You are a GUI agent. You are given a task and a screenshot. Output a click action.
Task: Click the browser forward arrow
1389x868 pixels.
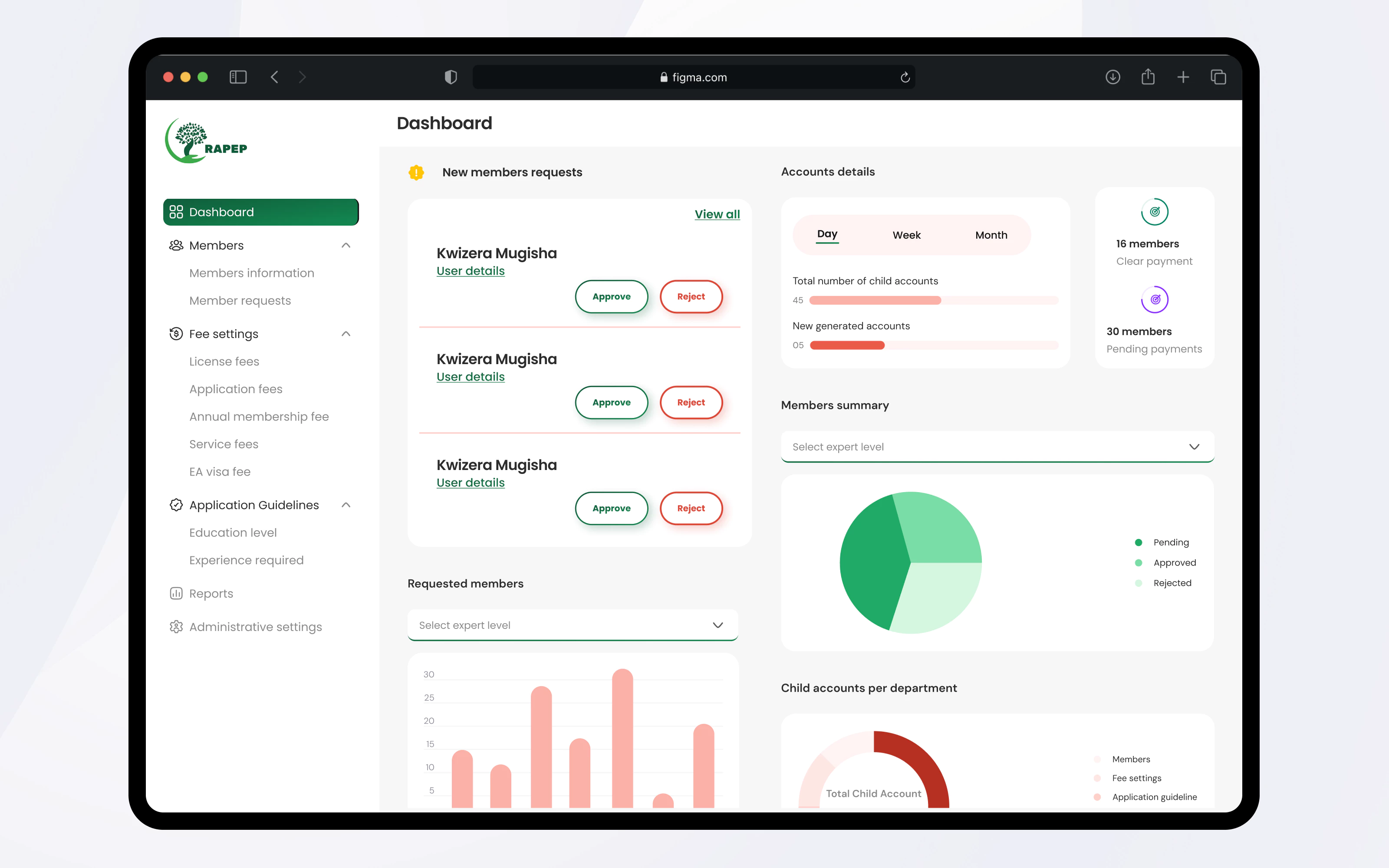(303, 77)
